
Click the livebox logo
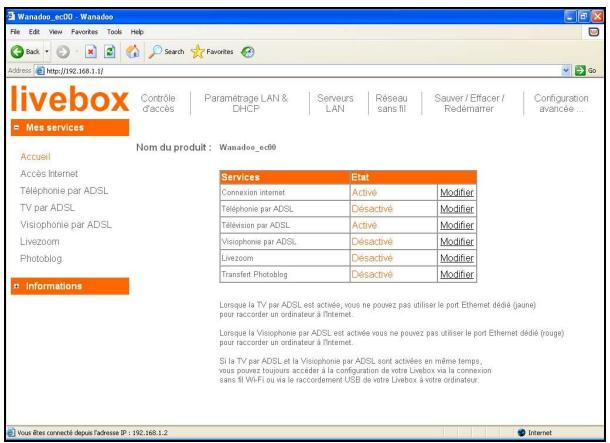click(70, 99)
